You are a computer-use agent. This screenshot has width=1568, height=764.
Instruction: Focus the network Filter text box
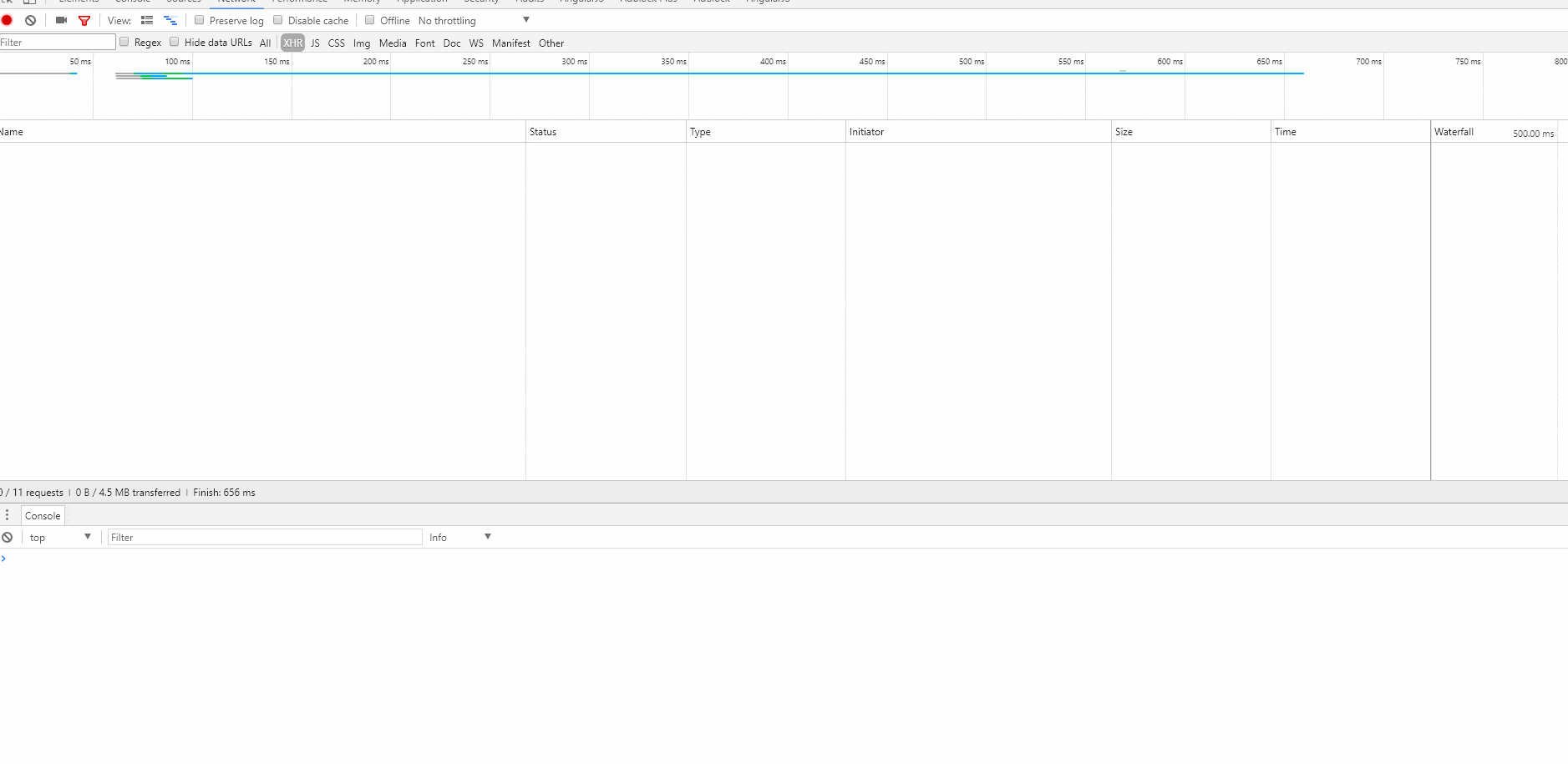(x=58, y=42)
